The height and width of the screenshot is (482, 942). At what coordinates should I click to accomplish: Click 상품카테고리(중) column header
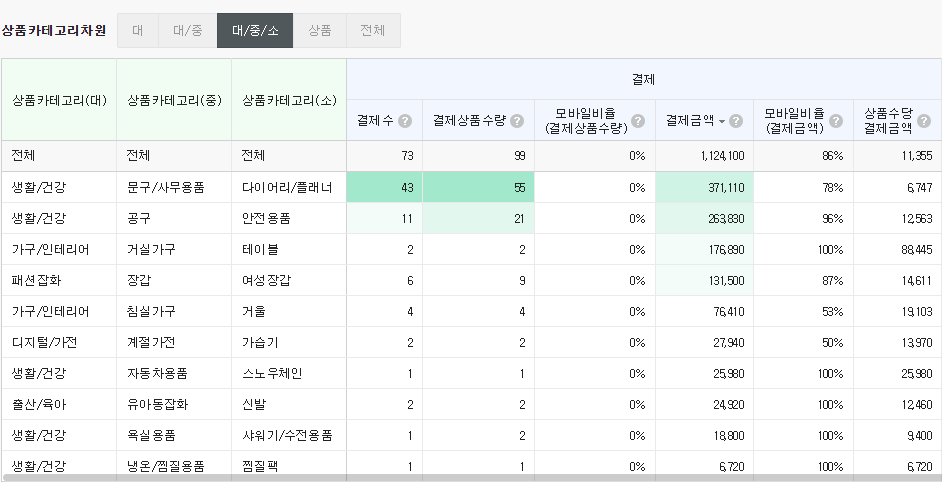point(174,100)
